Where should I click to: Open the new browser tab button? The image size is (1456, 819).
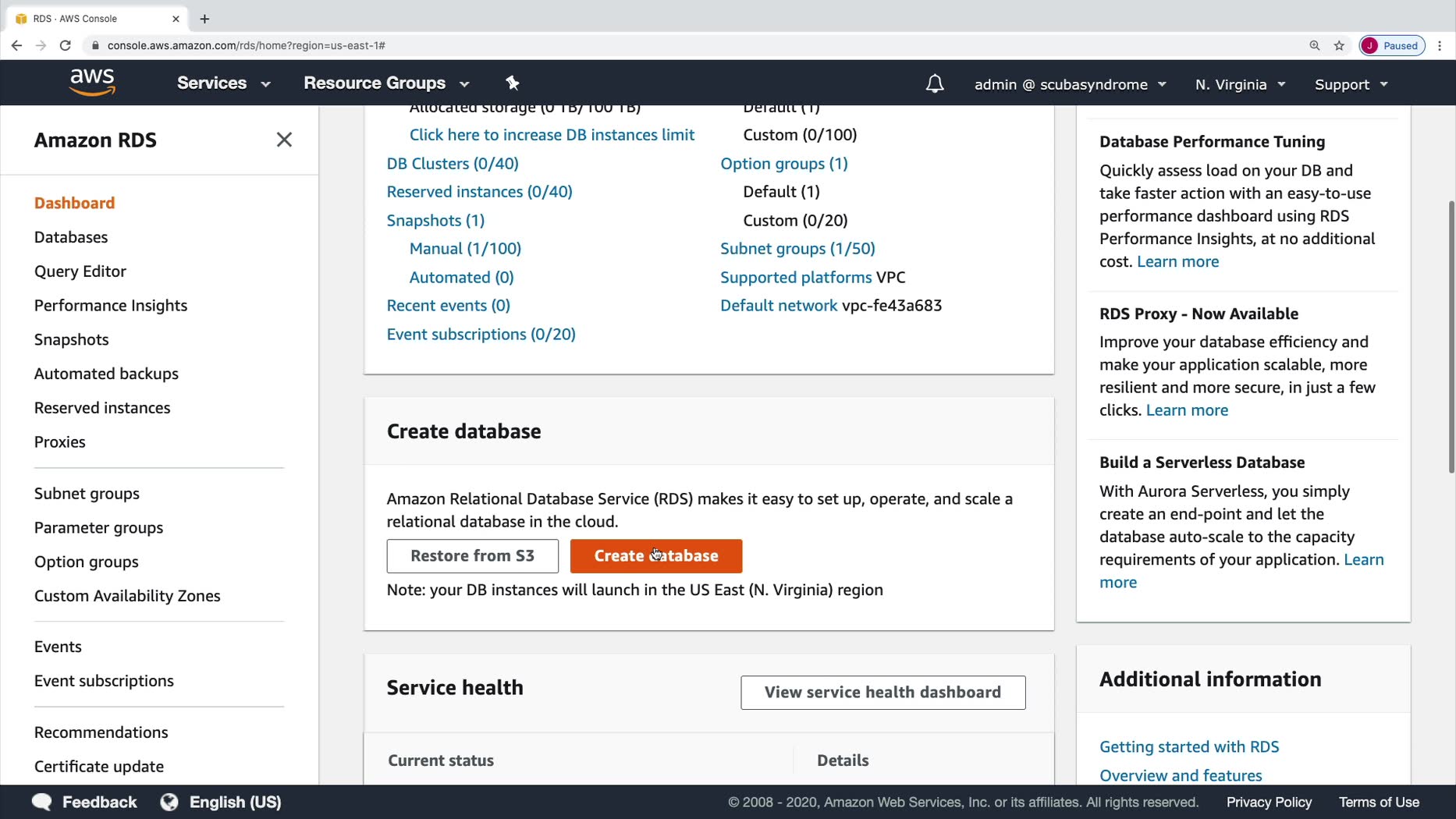[x=204, y=19]
